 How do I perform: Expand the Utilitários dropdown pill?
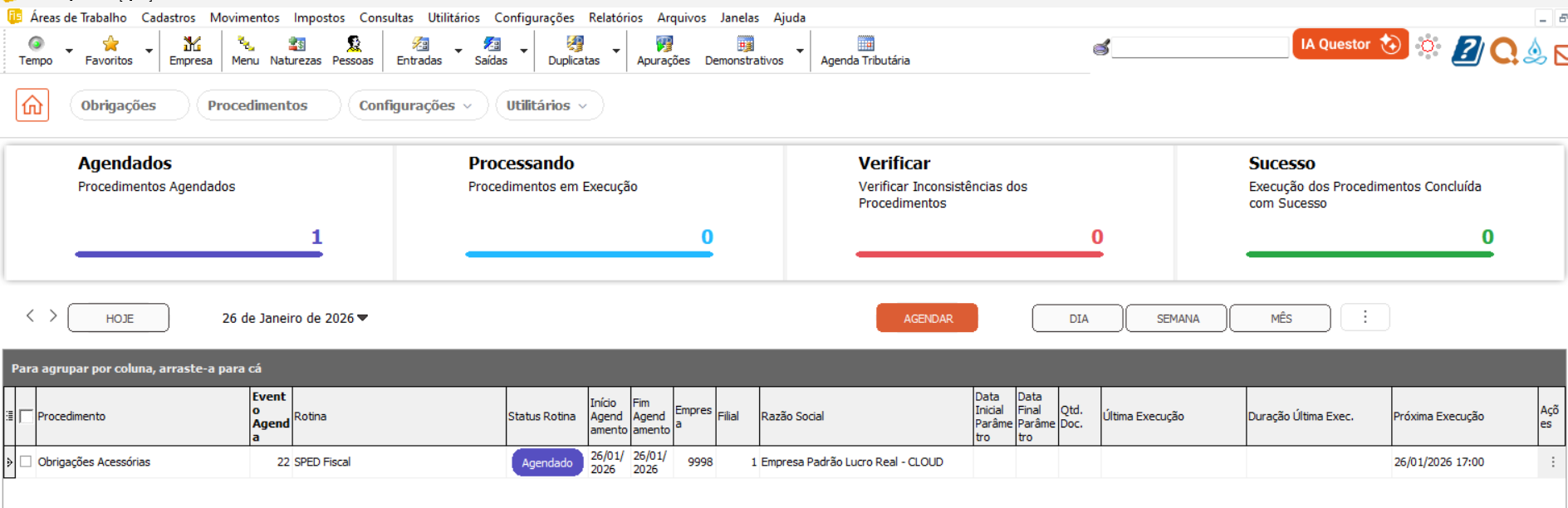click(547, 105)
